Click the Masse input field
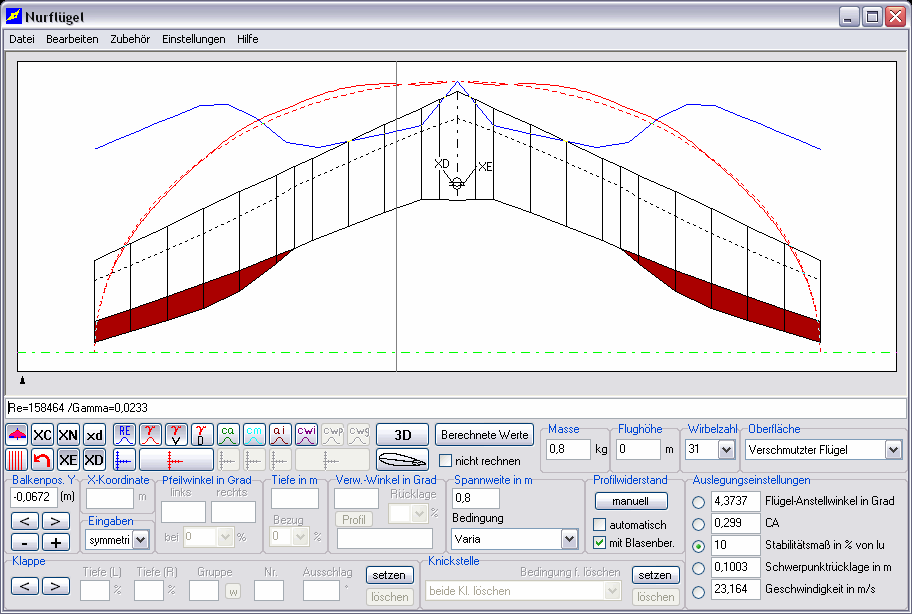Screen dimensions: 912x614 coord(568,449)
